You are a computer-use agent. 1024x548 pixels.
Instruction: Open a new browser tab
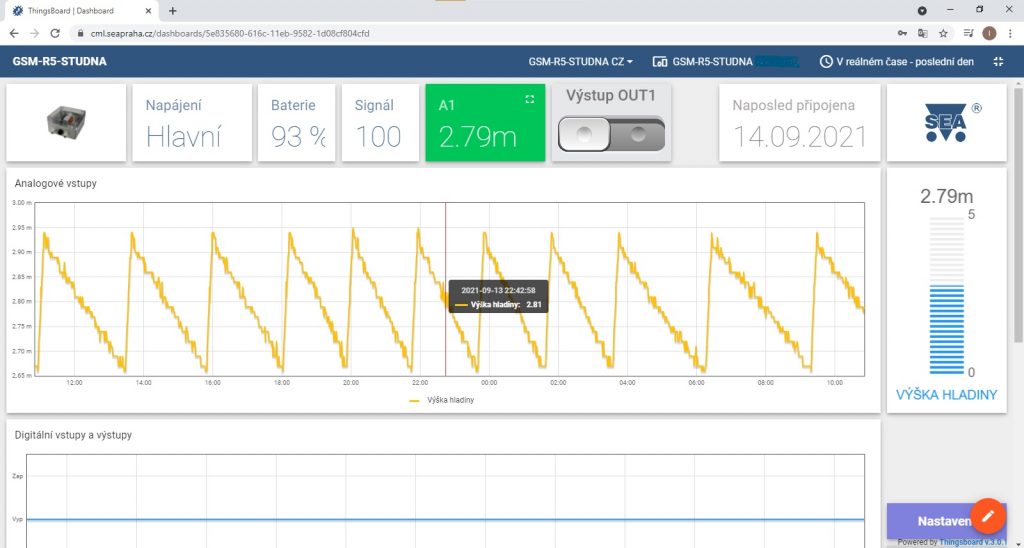click(x=172, y=10)
